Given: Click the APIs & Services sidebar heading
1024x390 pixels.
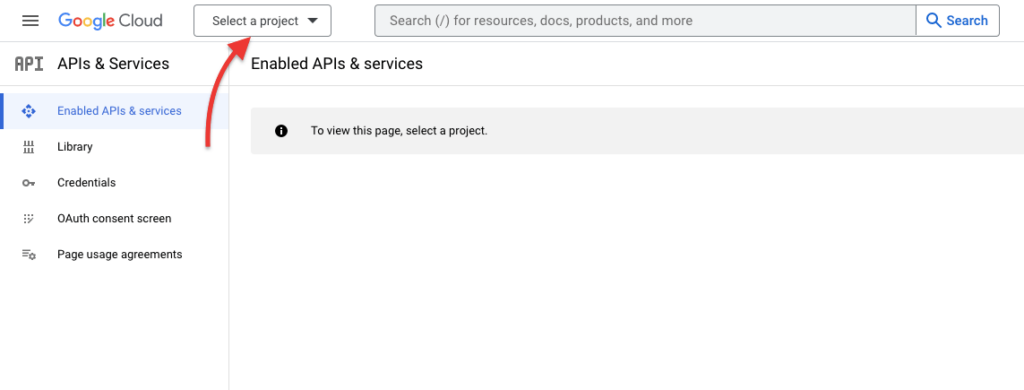Looking at the screenshot, I should [113, 63].
